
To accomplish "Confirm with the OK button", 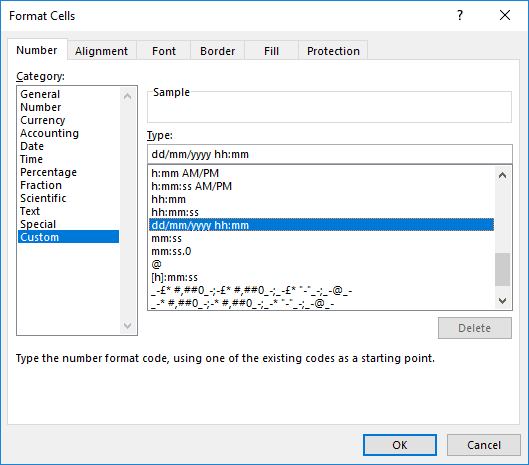I will (x=400, y=445).
